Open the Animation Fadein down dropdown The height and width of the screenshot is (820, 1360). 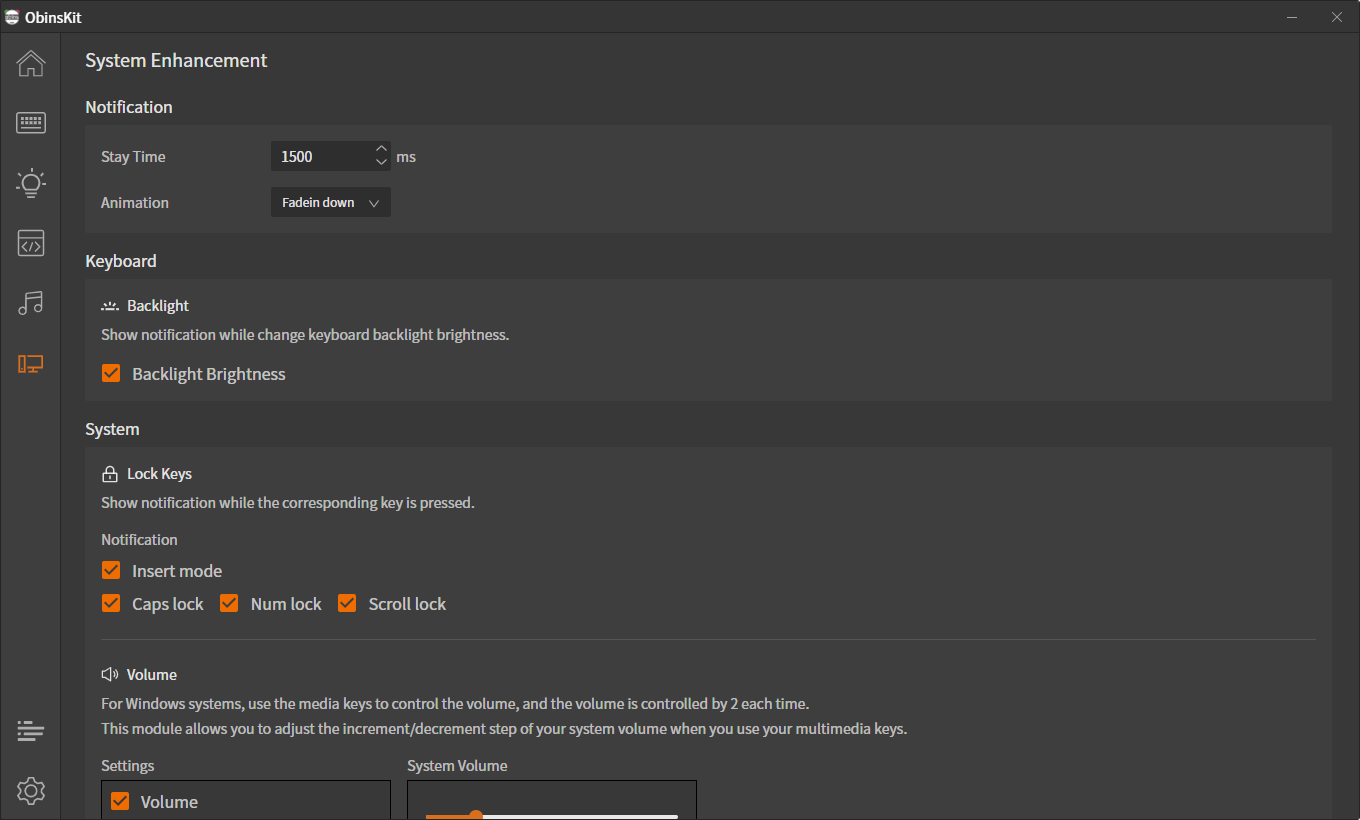click(331, 202)
